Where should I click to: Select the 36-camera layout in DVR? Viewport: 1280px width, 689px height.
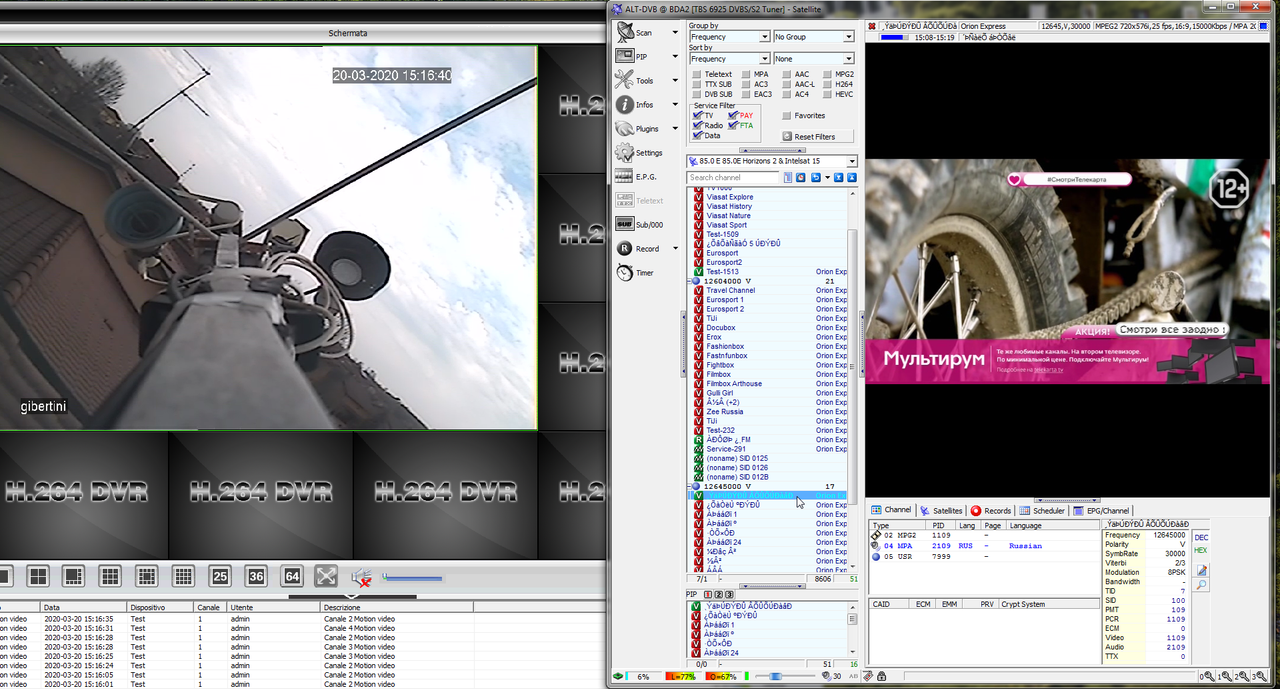256,576
